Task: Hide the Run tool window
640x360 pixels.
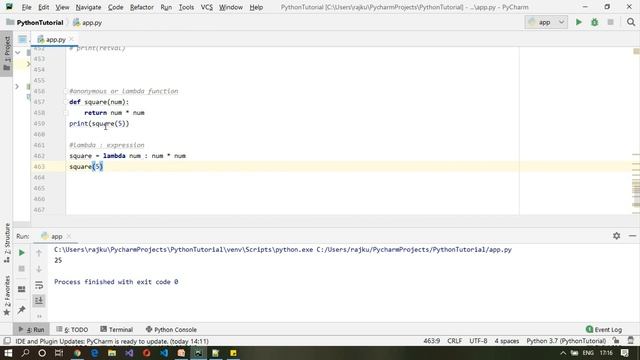Action: [632, 236]
